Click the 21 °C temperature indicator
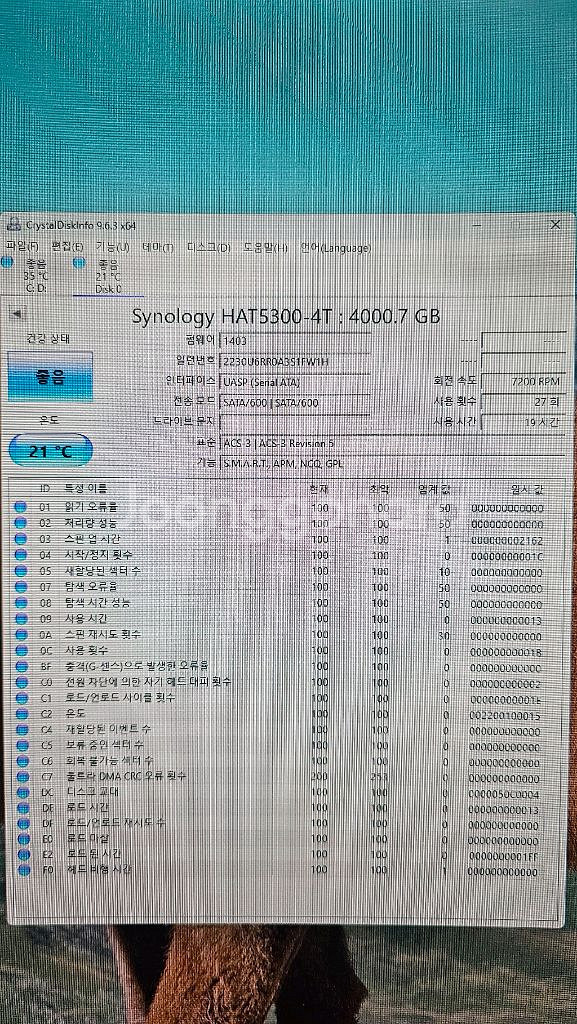577x1024 pixels. click(x=51, y=451)
